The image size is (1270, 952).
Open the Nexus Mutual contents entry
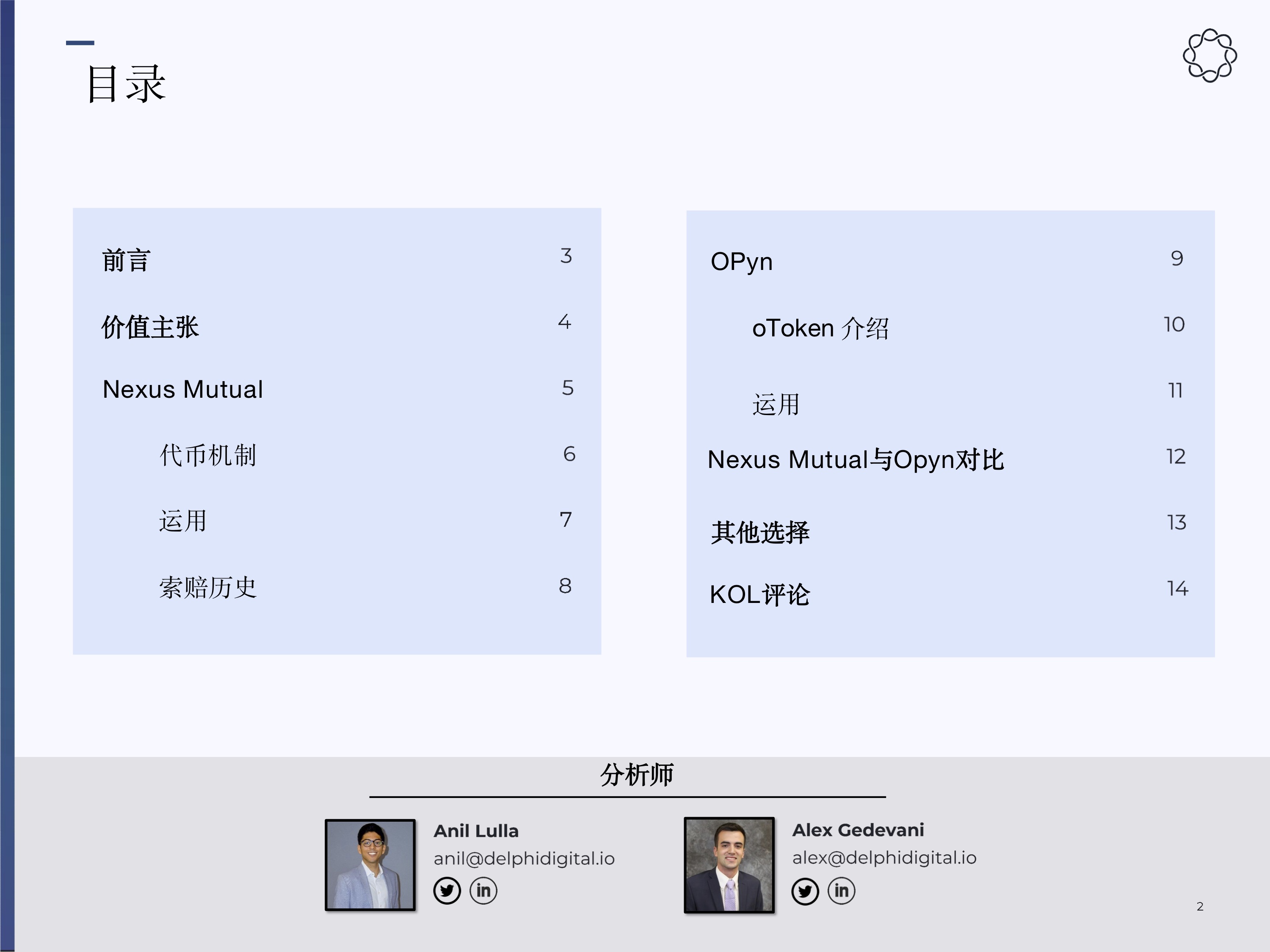click(182, 390)
